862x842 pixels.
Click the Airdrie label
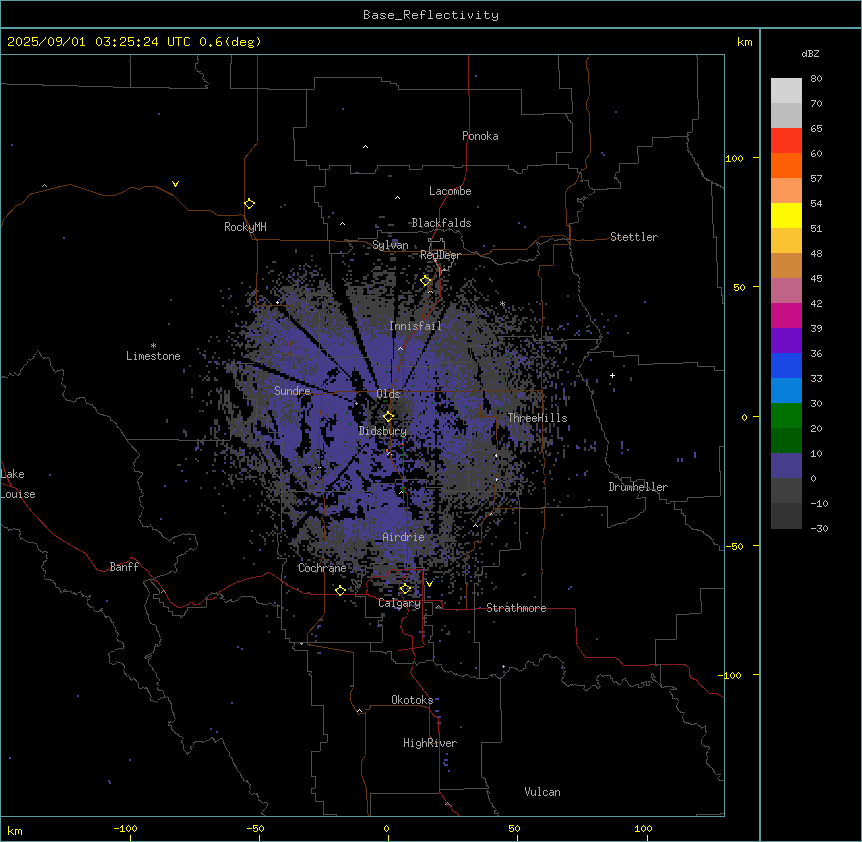(x=404, y=537)
